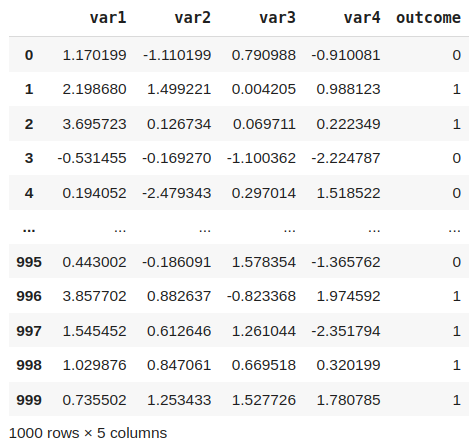Select row index 998
Image resolution: width=474 pixels, height=447 pixels.
[x=29, y=365]
